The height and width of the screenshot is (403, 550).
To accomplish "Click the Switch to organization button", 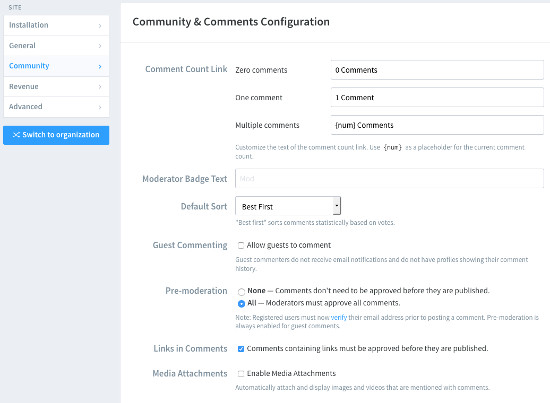I will [x=56, y=135].
